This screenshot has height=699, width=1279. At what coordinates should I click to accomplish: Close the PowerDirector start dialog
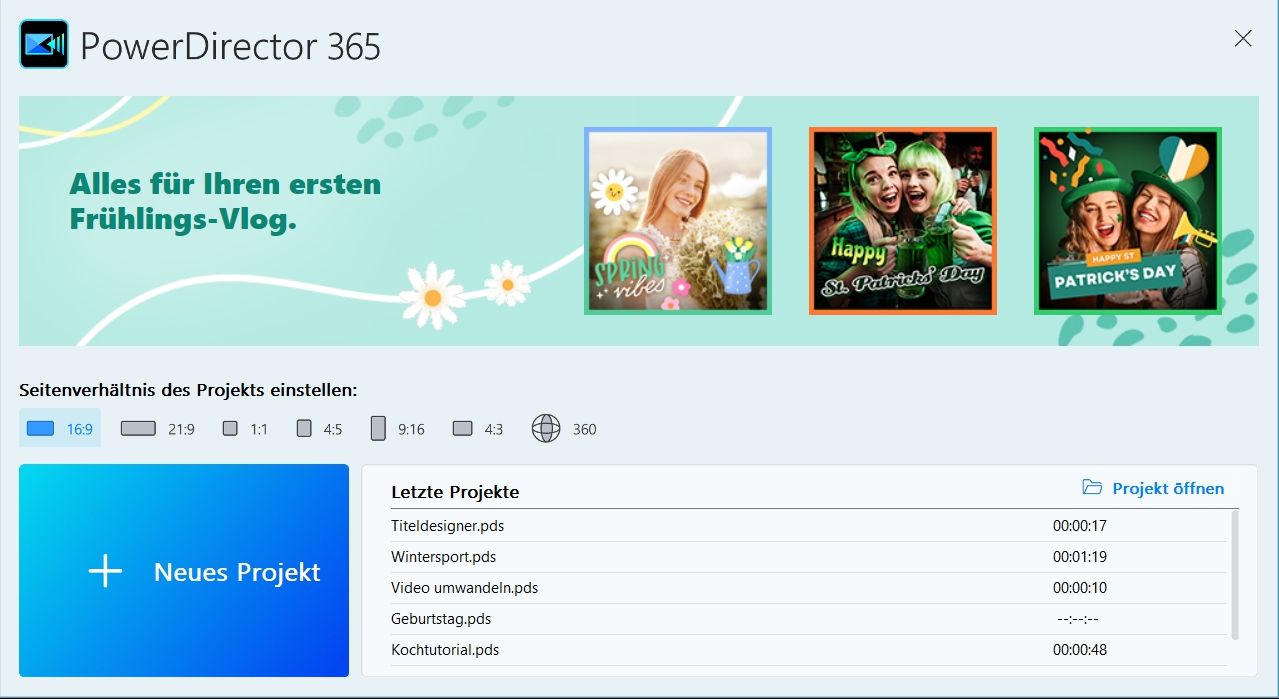pos(1243,39)
